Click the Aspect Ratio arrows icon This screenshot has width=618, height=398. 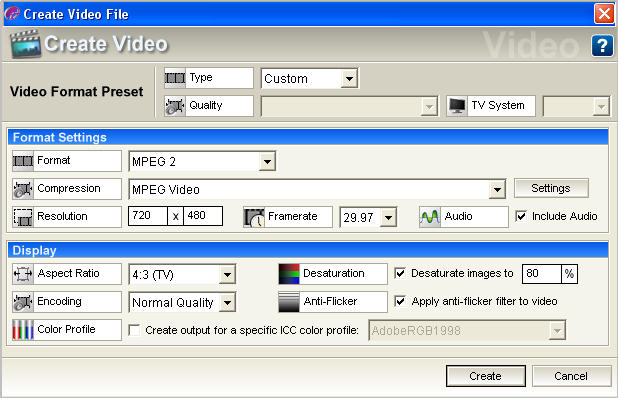point(23,274)
